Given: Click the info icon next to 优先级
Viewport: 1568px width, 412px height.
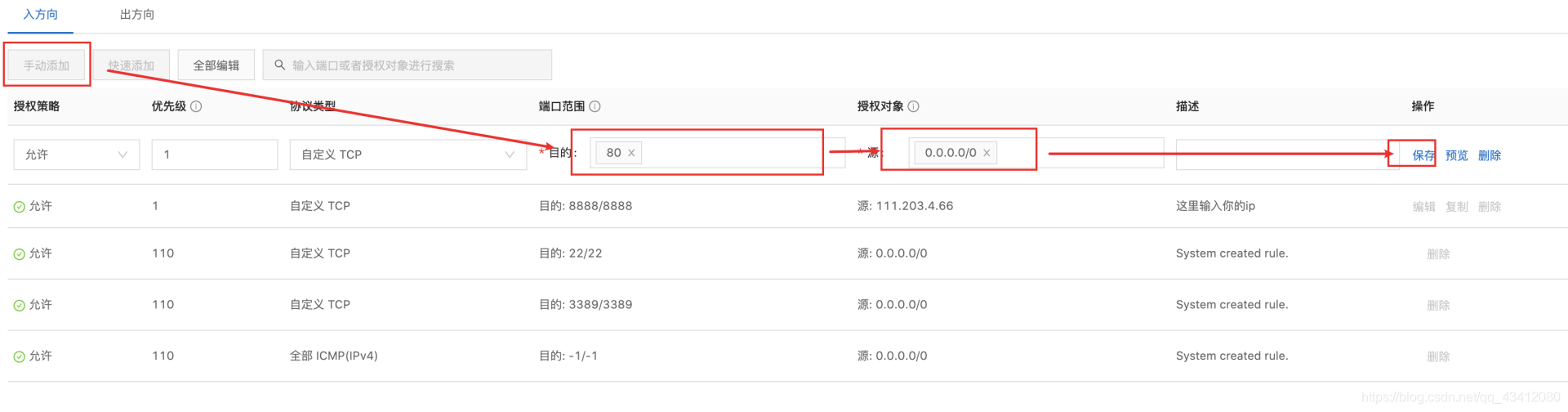Looking at the screenshot, I should point(196,106).
